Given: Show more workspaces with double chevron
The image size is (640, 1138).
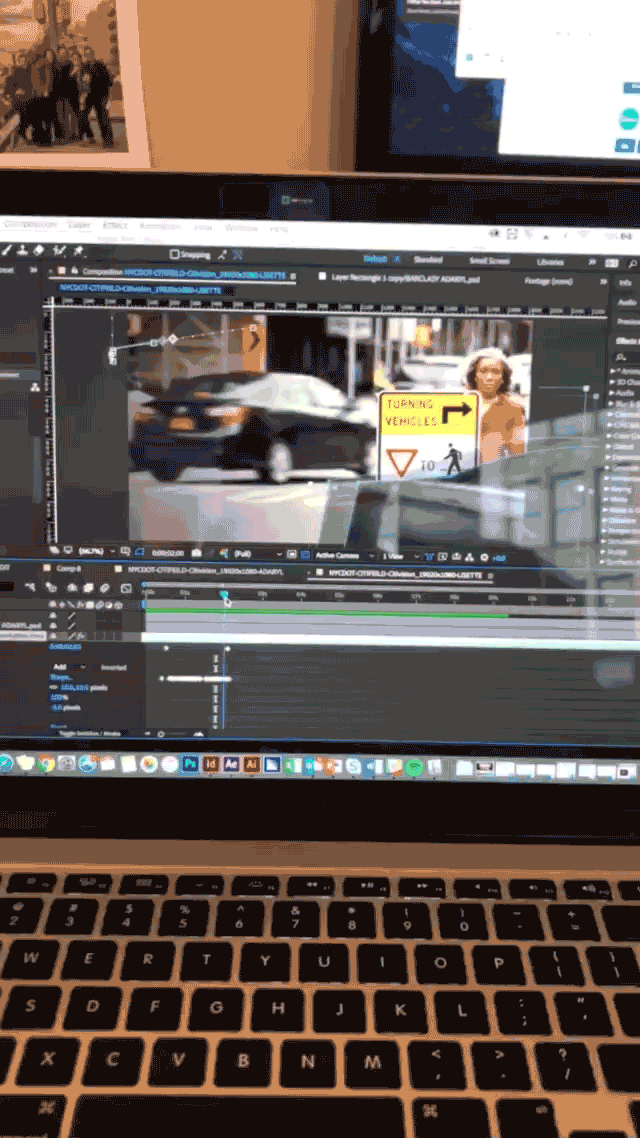Looking at the screenshot, I should 592,262.
